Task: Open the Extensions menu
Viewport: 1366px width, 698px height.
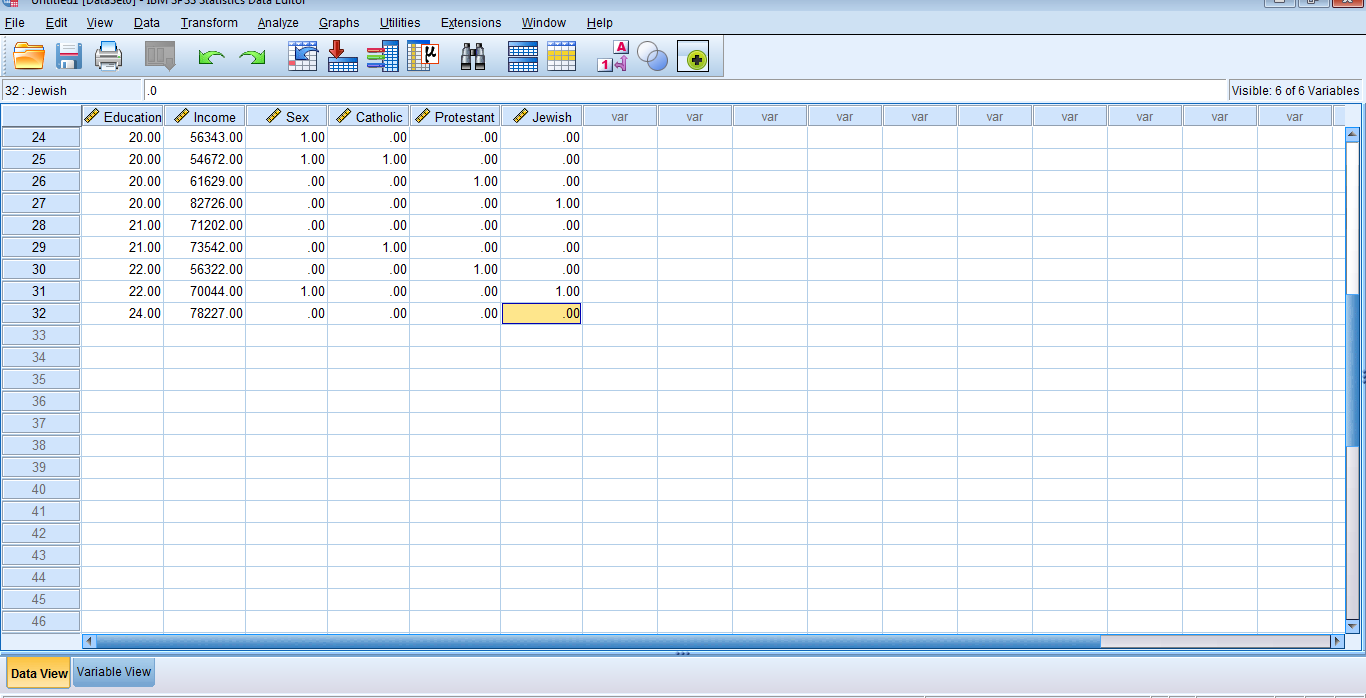Action: [471, 22]
